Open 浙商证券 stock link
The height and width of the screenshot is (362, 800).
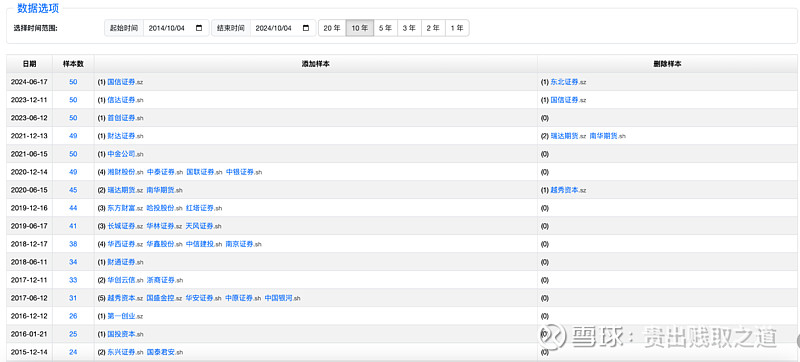tap(161, 280)
